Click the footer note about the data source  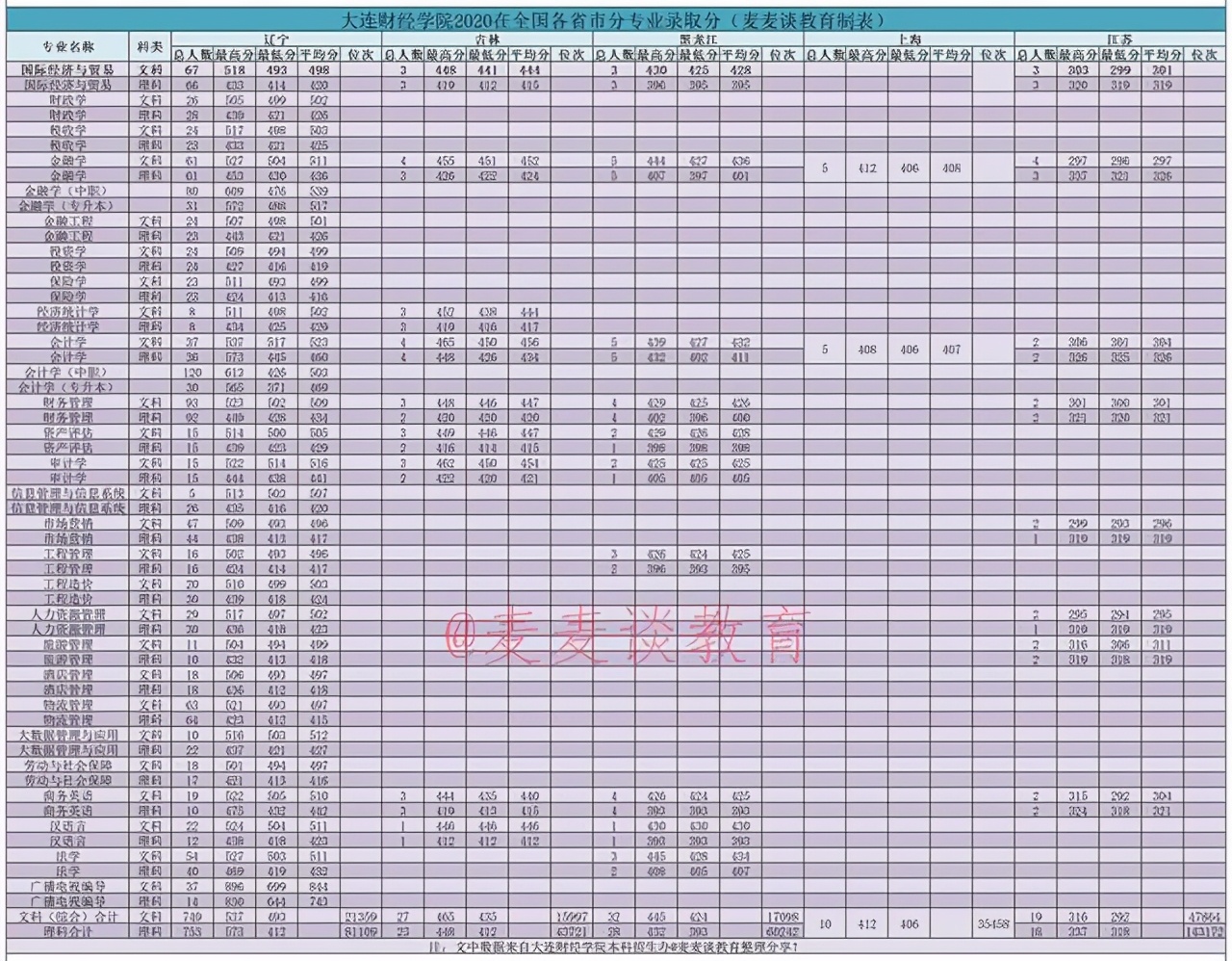(616, 948)
